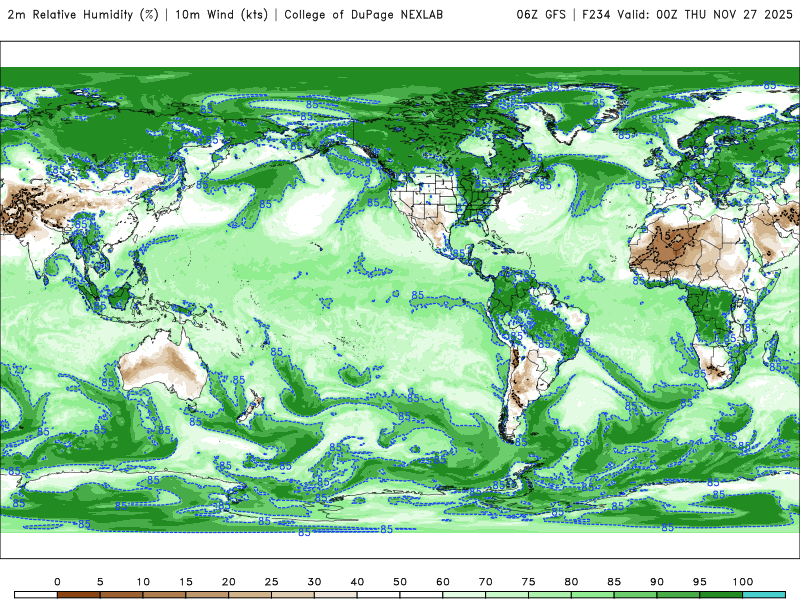Click the "25" color scale label
Screen dimensions: 800x600
pyautogui.click(x=271, y=582)
